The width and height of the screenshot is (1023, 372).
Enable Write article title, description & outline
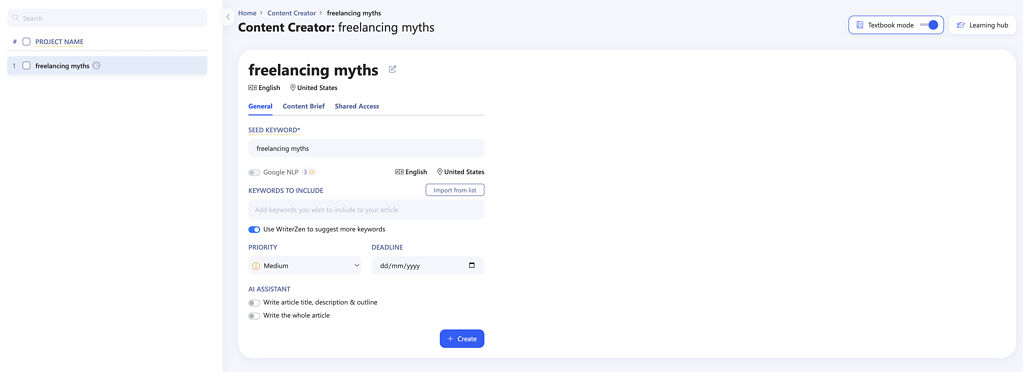pyautogui.click(x=254, y=303)
